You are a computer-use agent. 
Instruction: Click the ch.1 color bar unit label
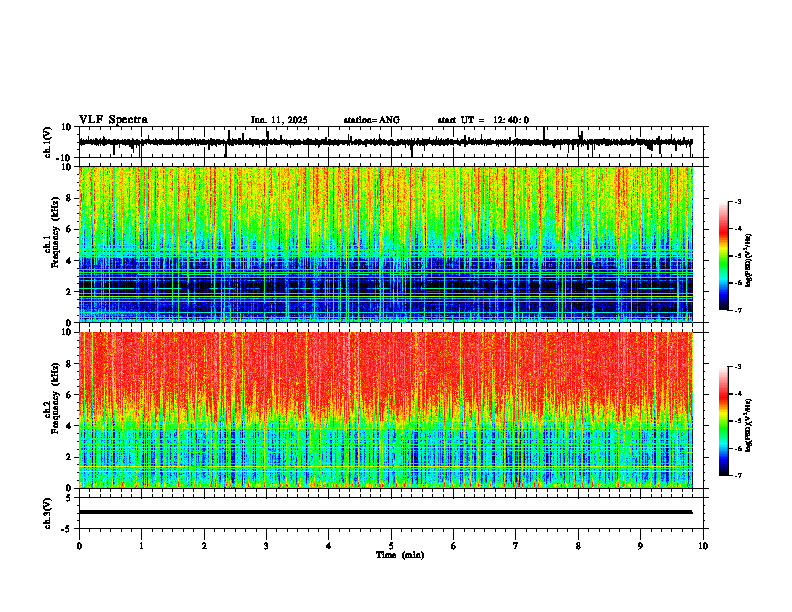749,261
